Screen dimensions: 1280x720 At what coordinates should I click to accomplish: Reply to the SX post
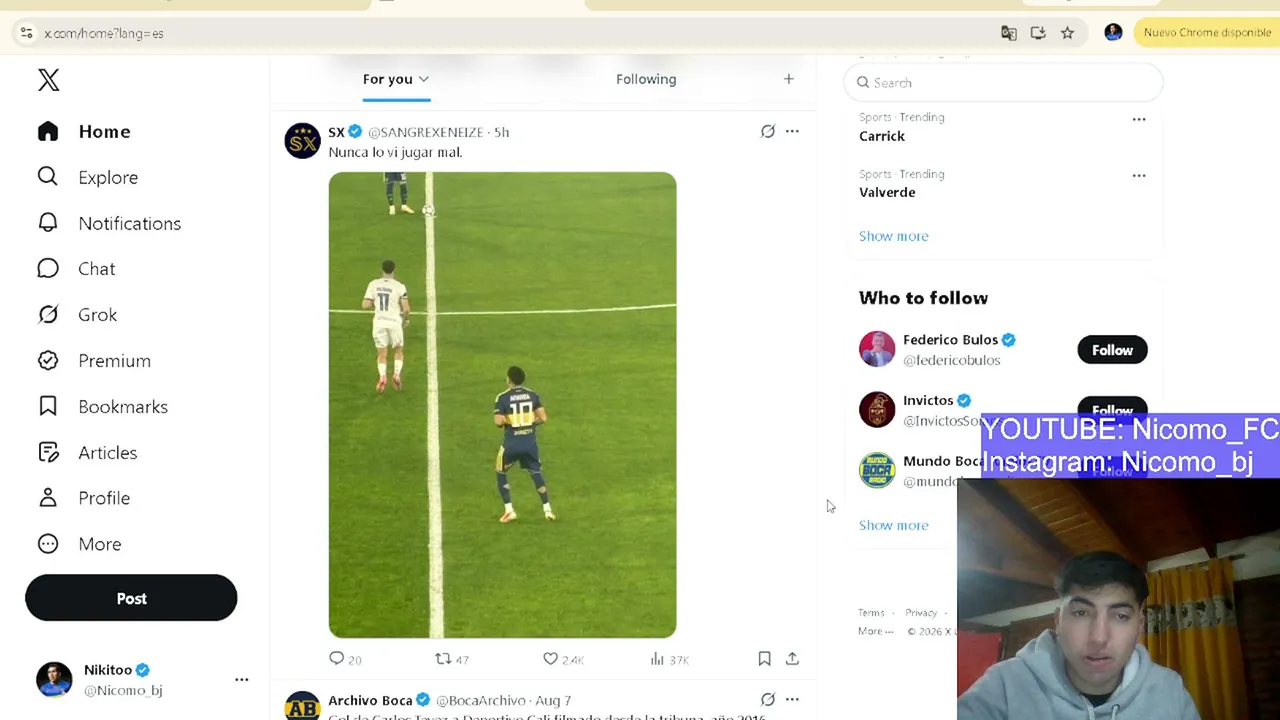(x=337, y=659)
